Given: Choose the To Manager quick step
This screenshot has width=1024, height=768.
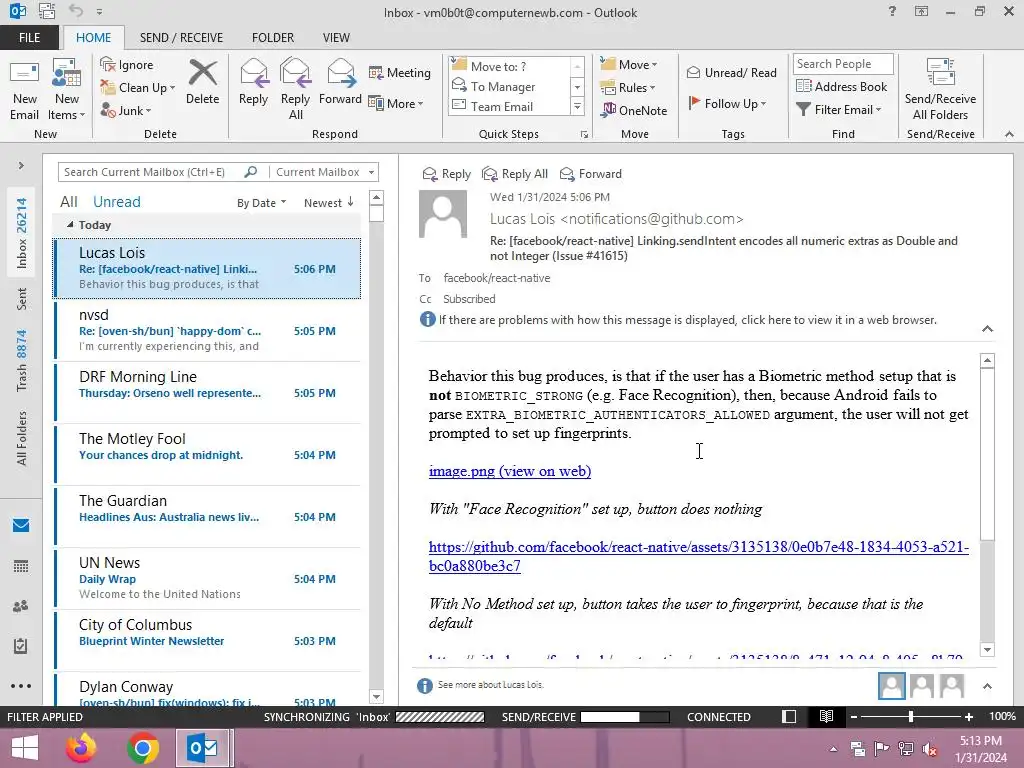Looking at the screenshot, I should point(503,86).
